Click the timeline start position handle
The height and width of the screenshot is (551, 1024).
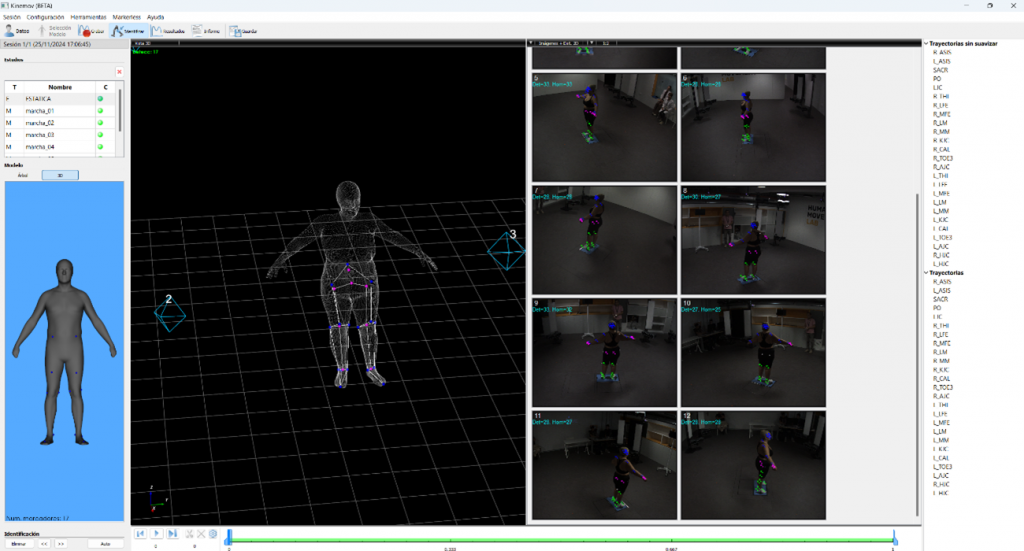pos(229,536)
